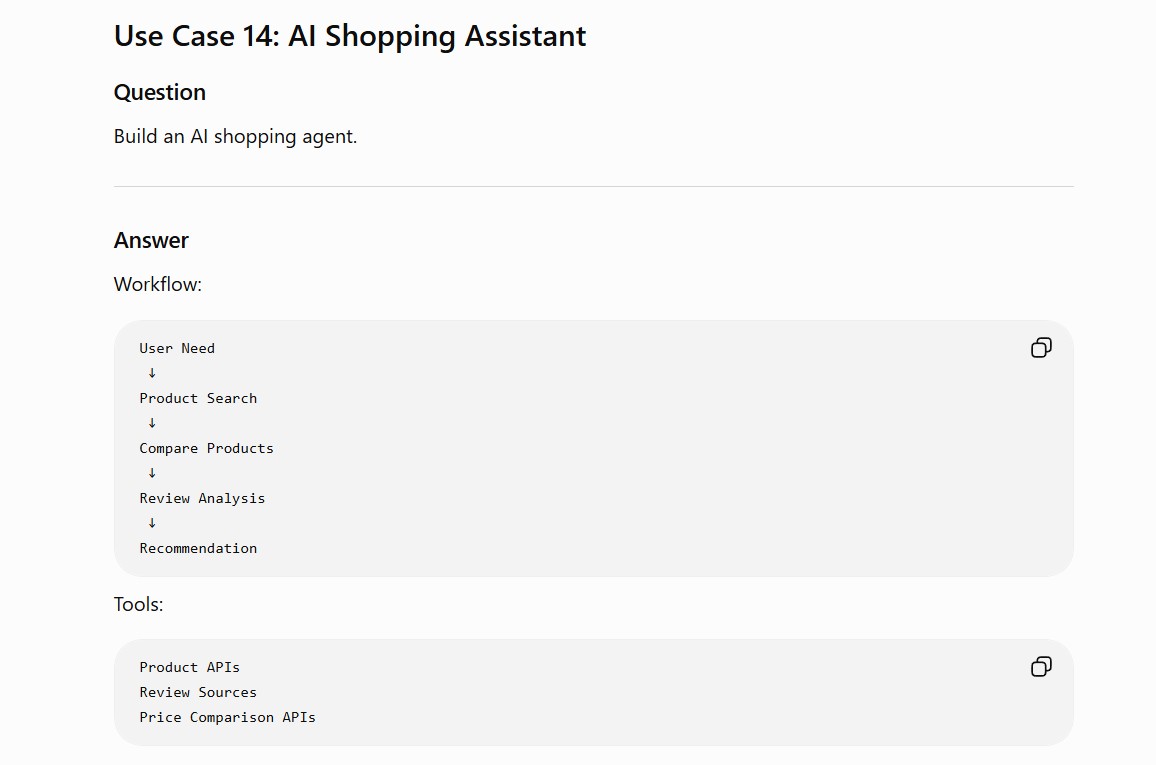Click the arrow above 'Recommendation'
This screenshot has height=765, width=1156.
coord(152,523)
